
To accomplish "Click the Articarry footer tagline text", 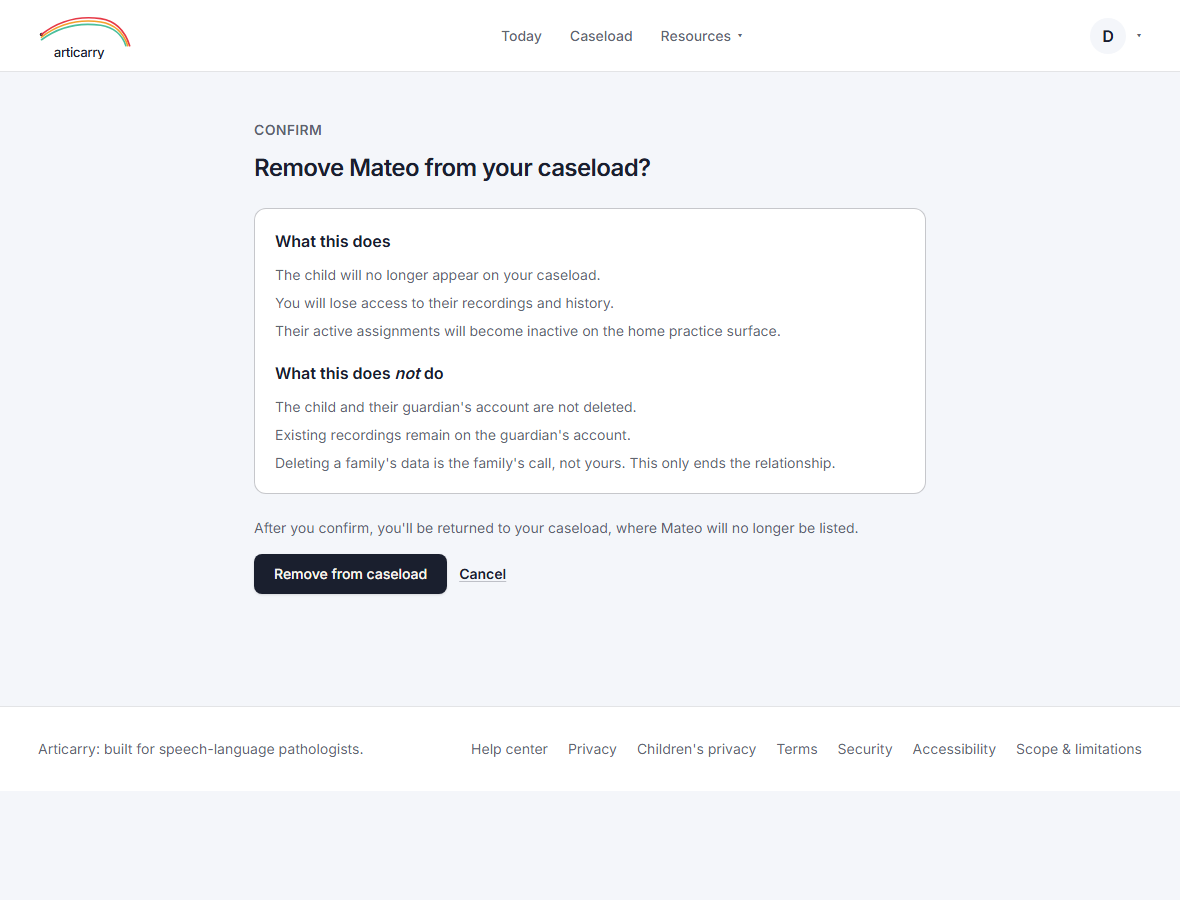I will point(201,749).
